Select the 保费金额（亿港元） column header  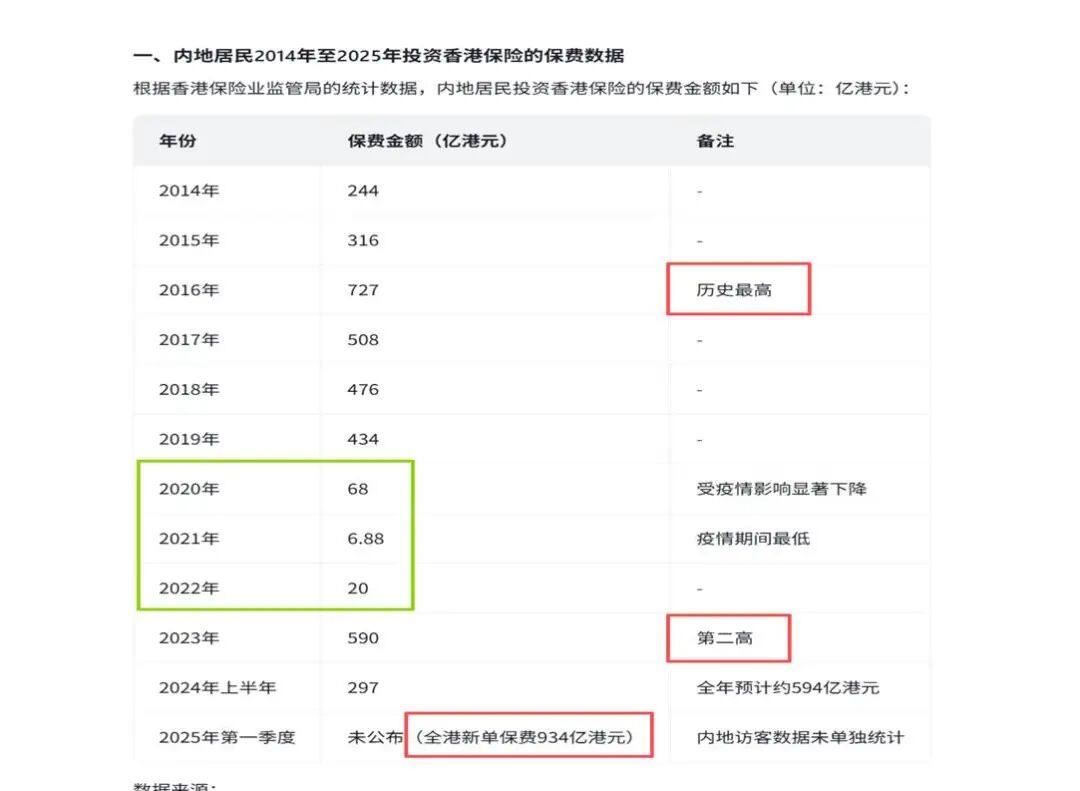(428, 141)
